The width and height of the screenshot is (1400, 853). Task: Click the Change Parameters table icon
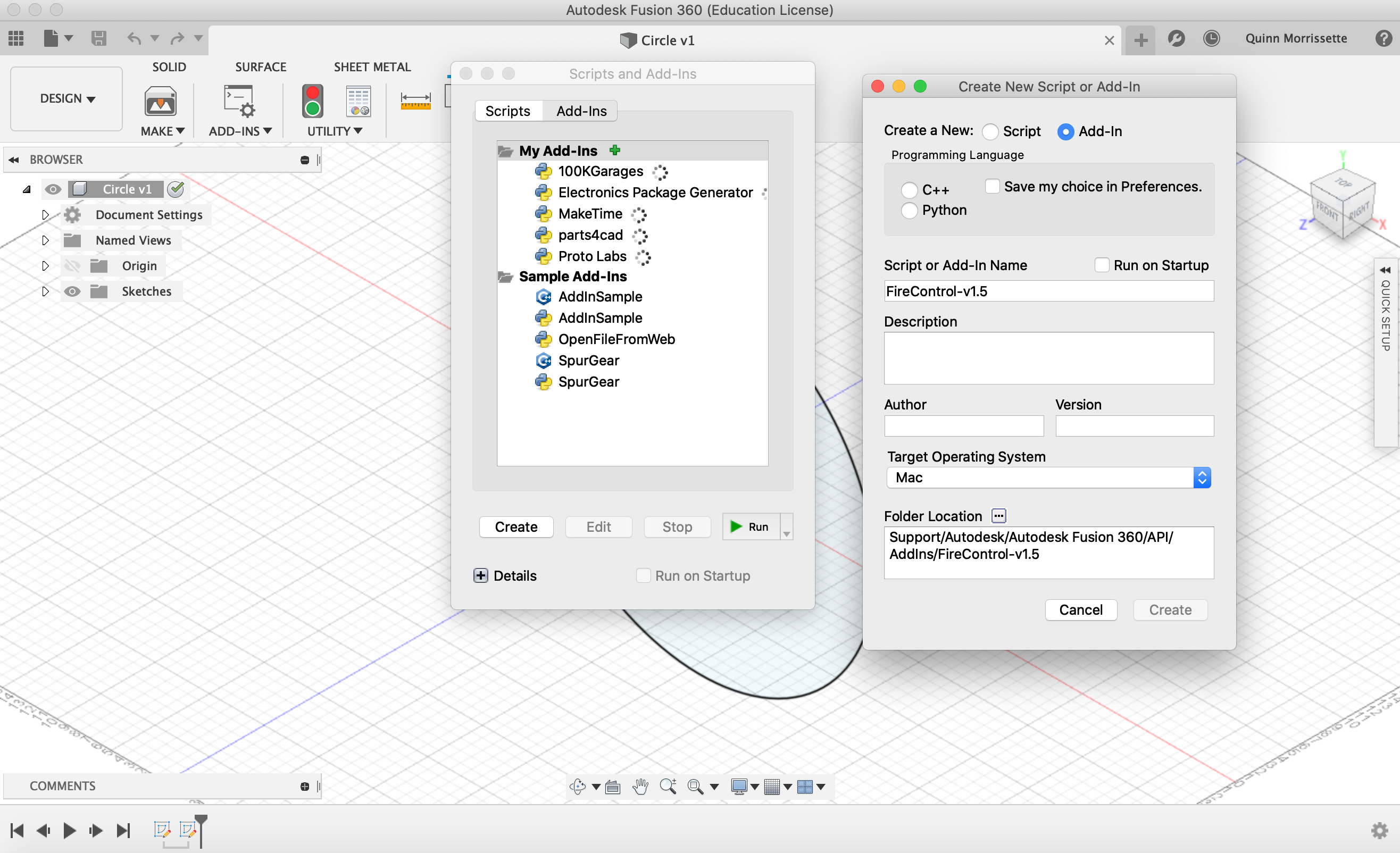[x=359, y=102]
